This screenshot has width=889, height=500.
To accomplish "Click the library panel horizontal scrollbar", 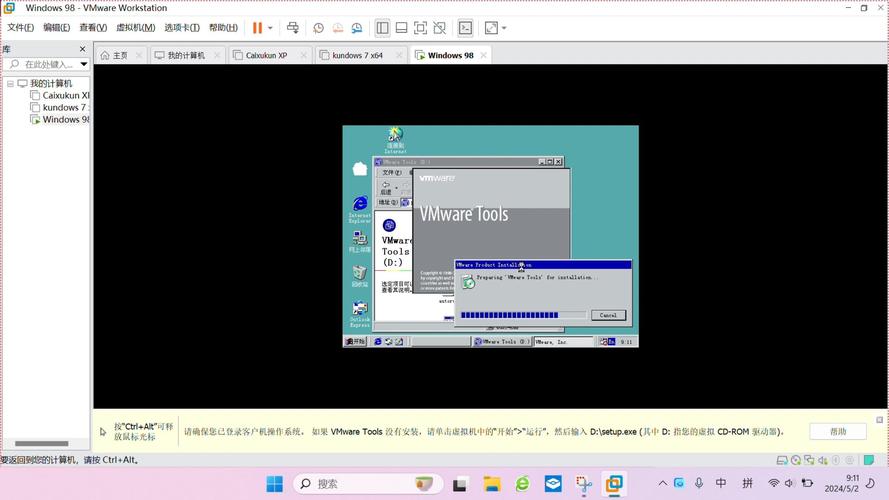I will (x=41, y=443).
